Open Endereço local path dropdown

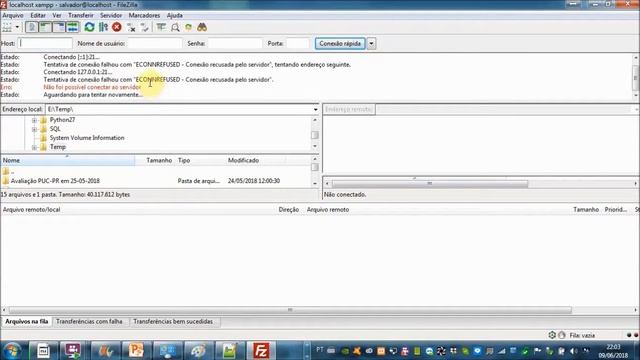click(x=316, y=109)
